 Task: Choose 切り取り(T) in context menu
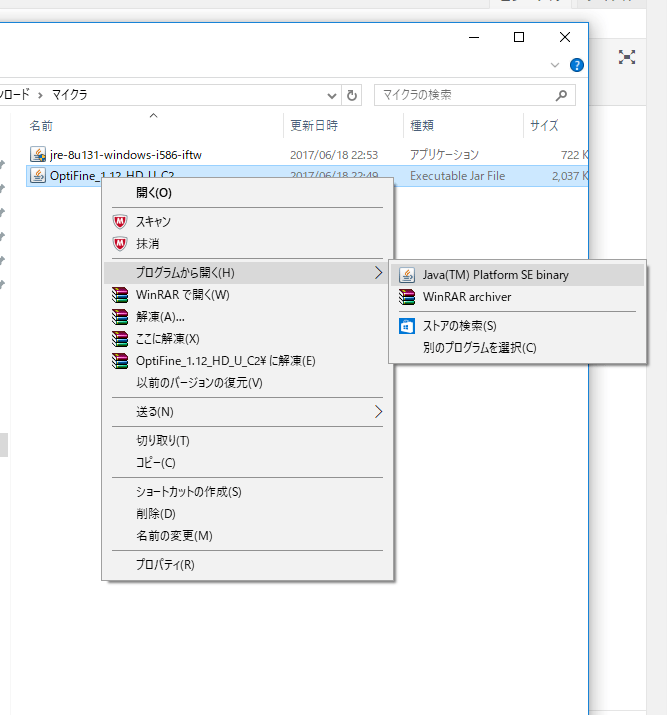point(248,440)
